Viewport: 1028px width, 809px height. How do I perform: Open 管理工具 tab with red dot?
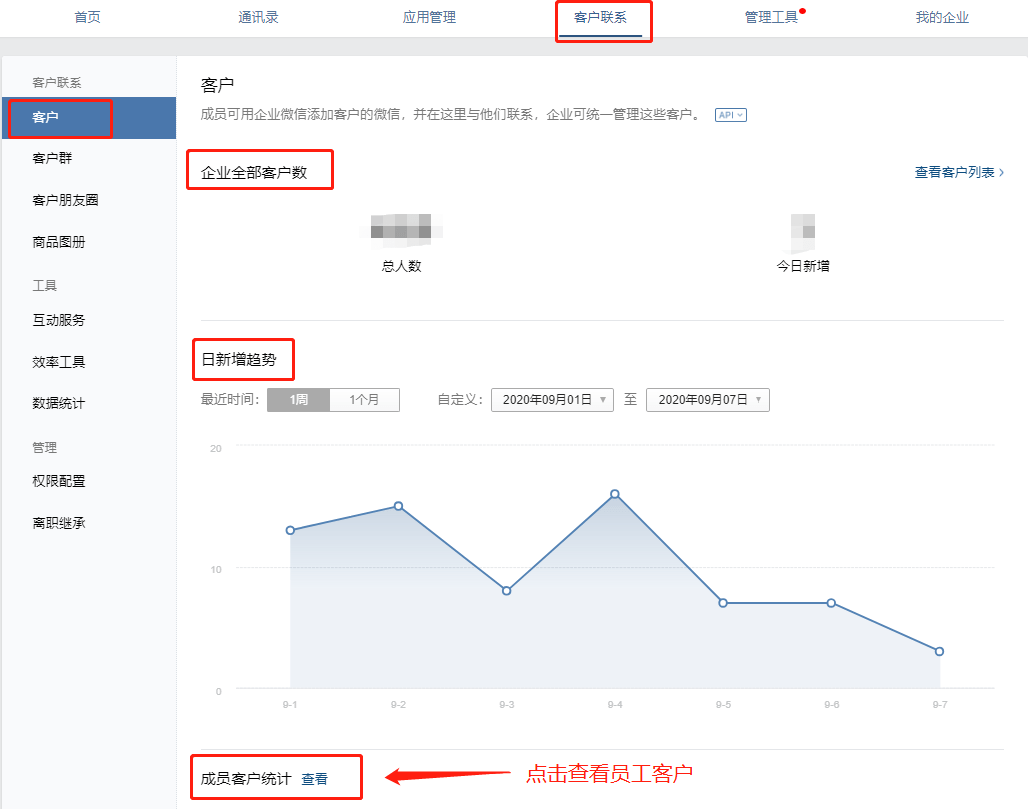point(771,18)
